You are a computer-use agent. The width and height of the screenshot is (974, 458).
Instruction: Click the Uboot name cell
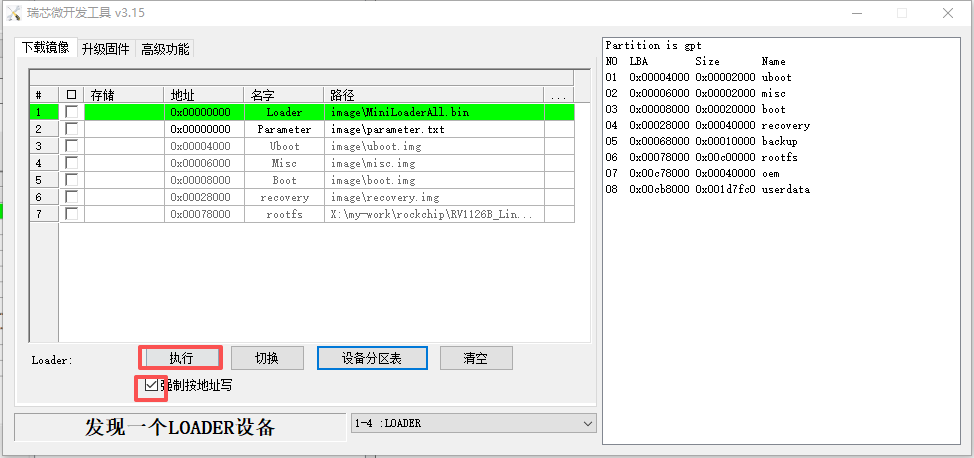pyautogui.click(x=284, y=146)
